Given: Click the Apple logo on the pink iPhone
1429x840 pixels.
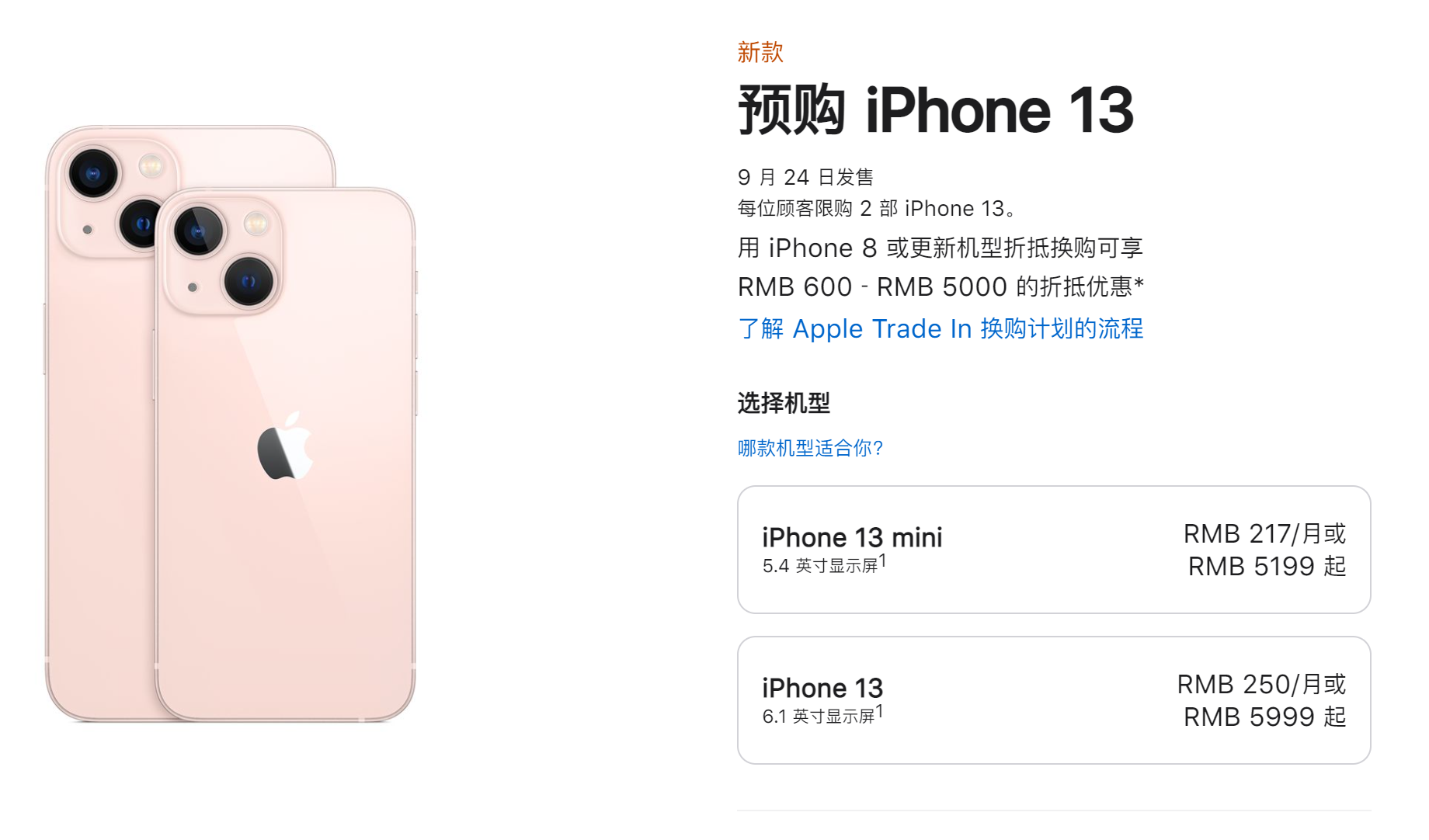Looking at the screenshot, I should 285,446.
